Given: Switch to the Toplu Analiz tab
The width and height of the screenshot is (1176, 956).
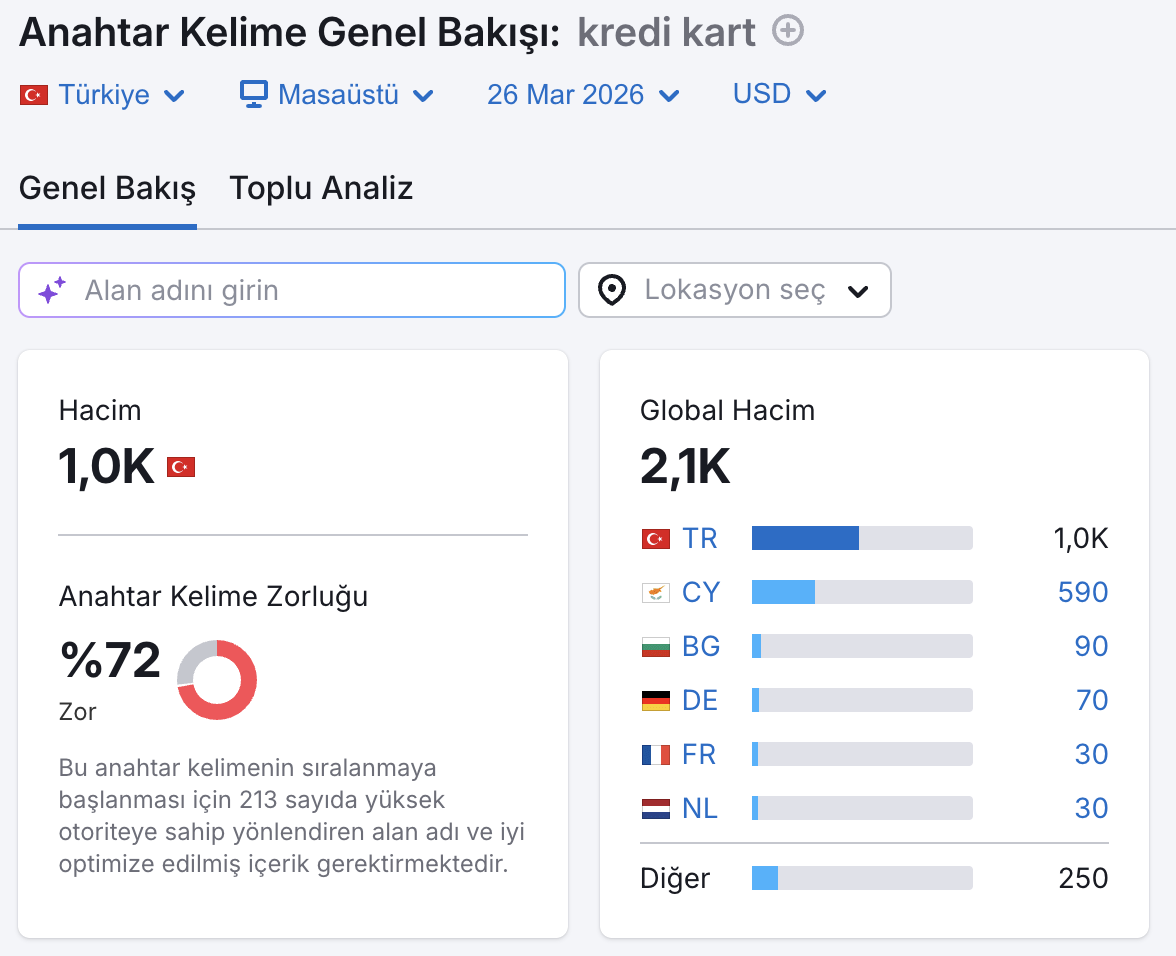Looking at the screenshot, I should (321, 188).
